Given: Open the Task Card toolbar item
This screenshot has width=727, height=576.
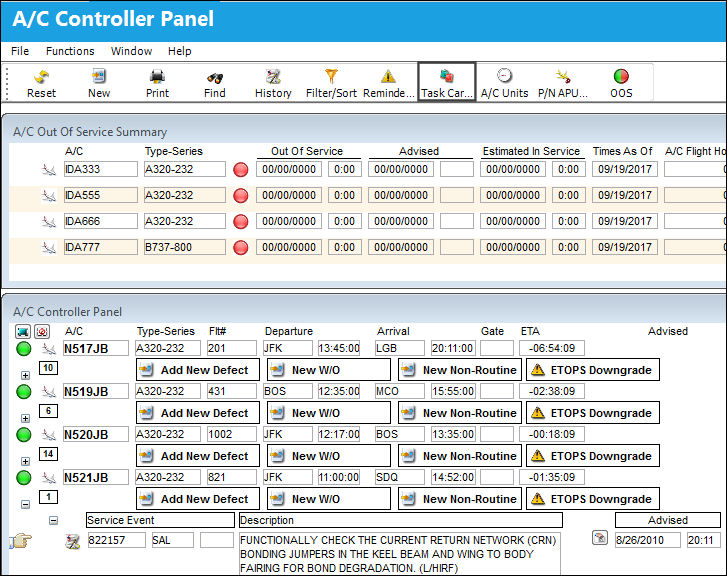Looking at the screenshot, I should 447,83.
